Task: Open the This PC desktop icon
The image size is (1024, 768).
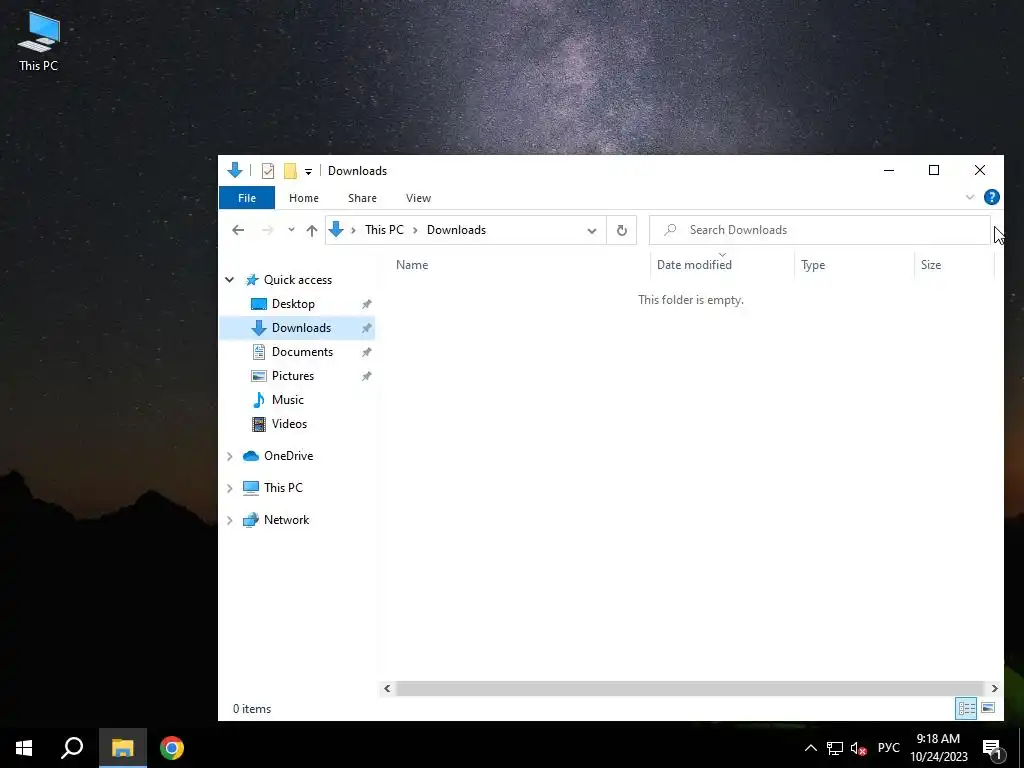Action: coord(39,40)
